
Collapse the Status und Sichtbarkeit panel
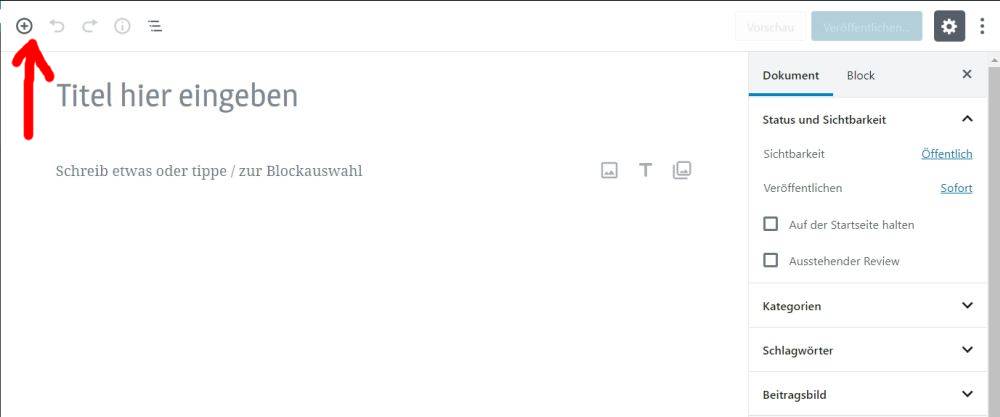pos(966,119)
